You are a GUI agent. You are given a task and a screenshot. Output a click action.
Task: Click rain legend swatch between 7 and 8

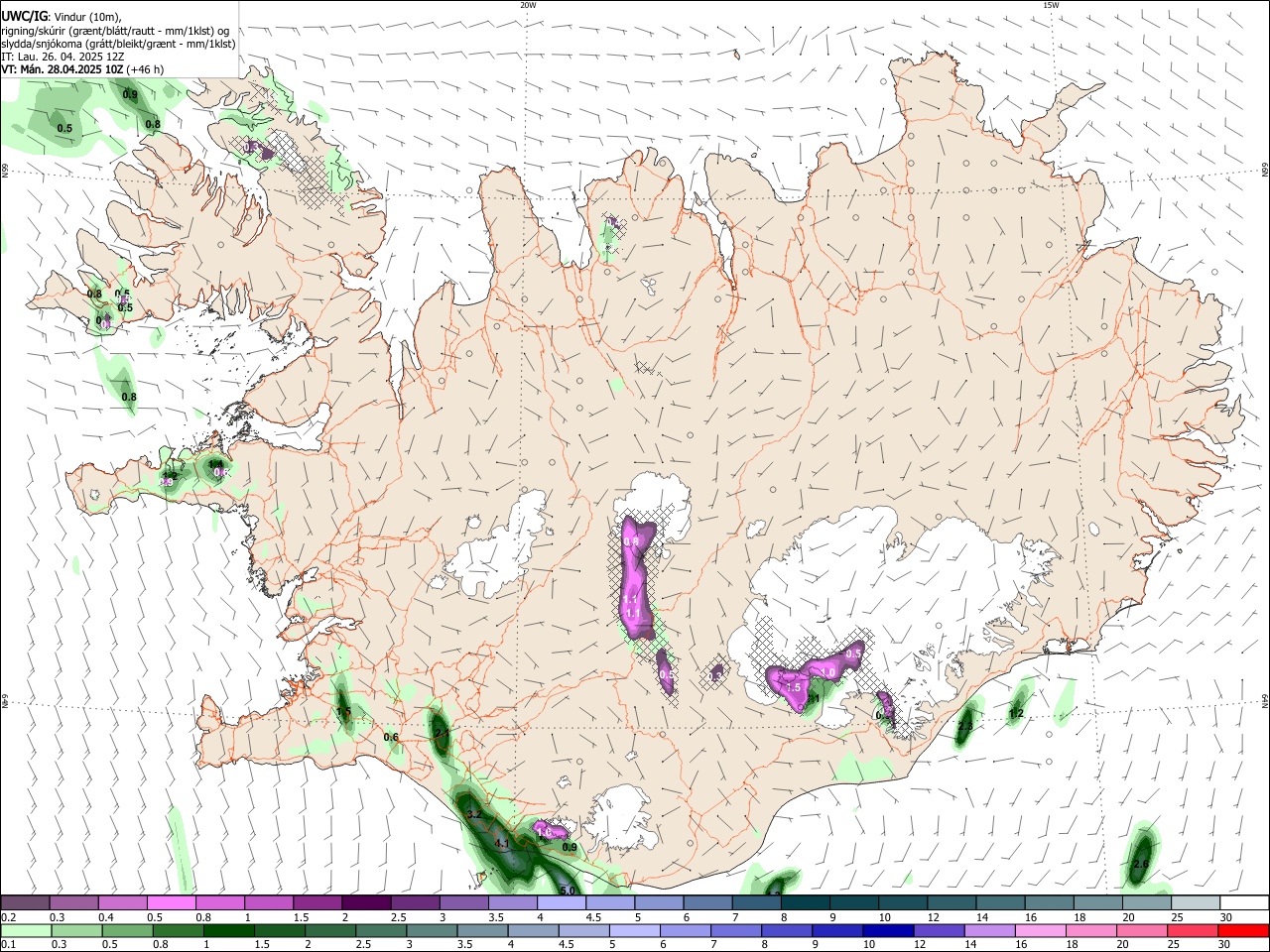point(735,930)
